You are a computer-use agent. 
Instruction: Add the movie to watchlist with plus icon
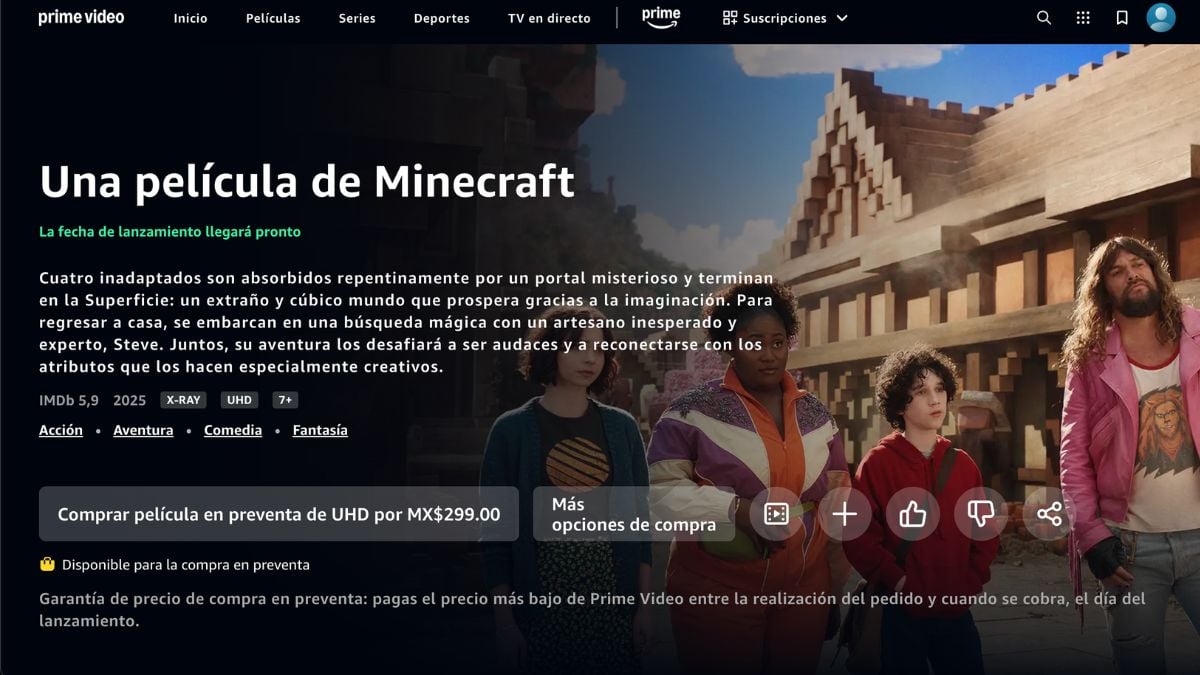[x=845, y=514]
